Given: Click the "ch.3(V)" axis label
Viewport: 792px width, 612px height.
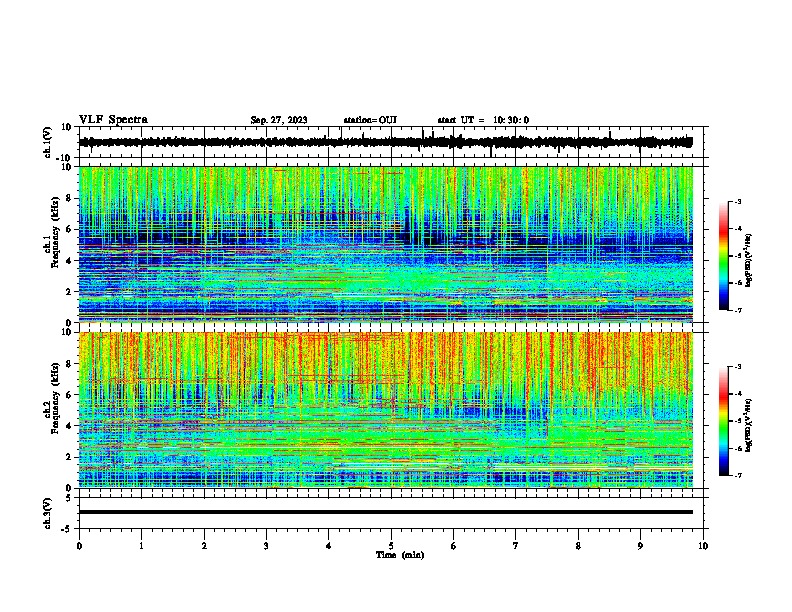Looking at the screenshot, I should point(48,513).
